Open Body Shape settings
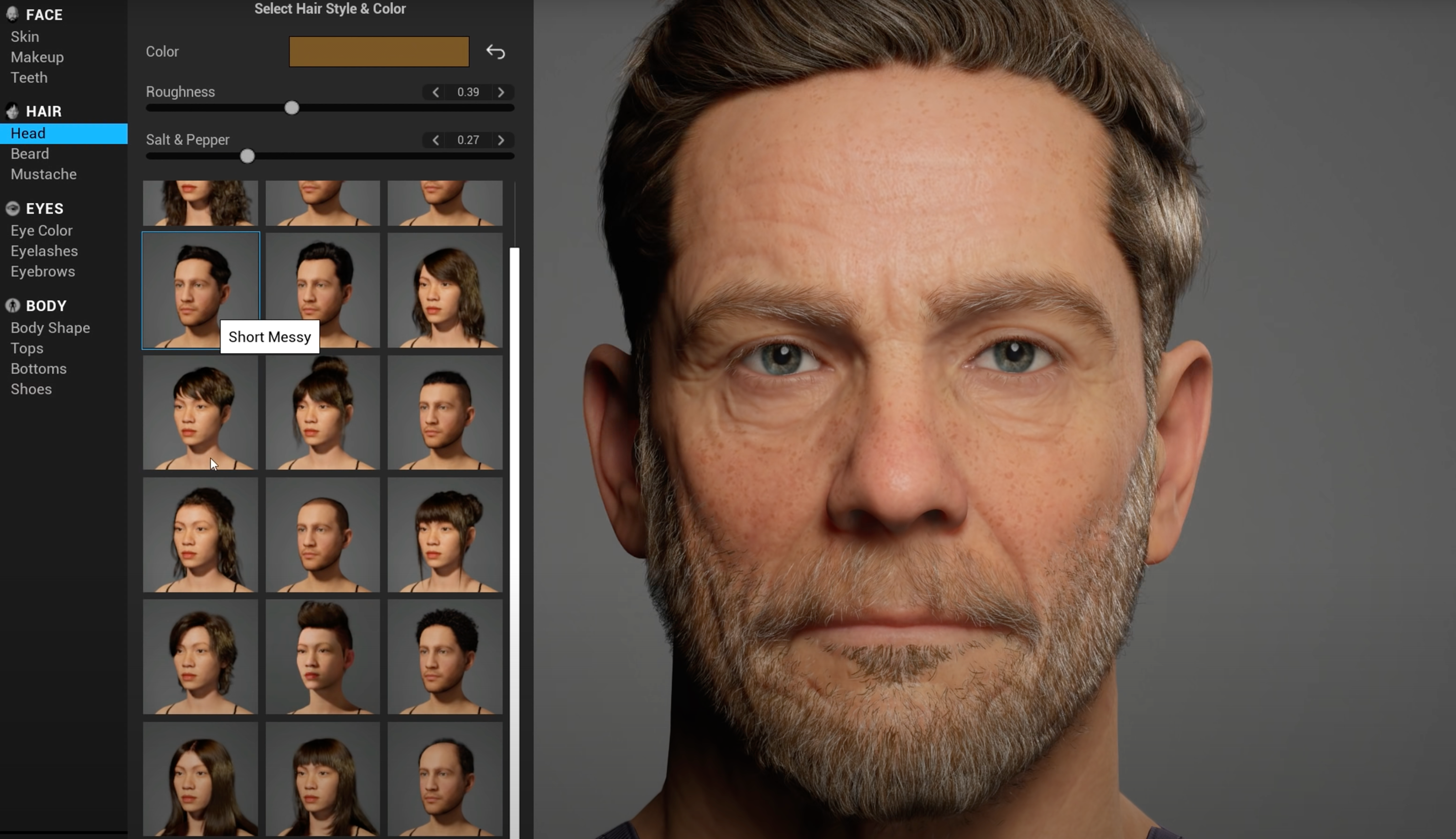 (x=50, y=328)
